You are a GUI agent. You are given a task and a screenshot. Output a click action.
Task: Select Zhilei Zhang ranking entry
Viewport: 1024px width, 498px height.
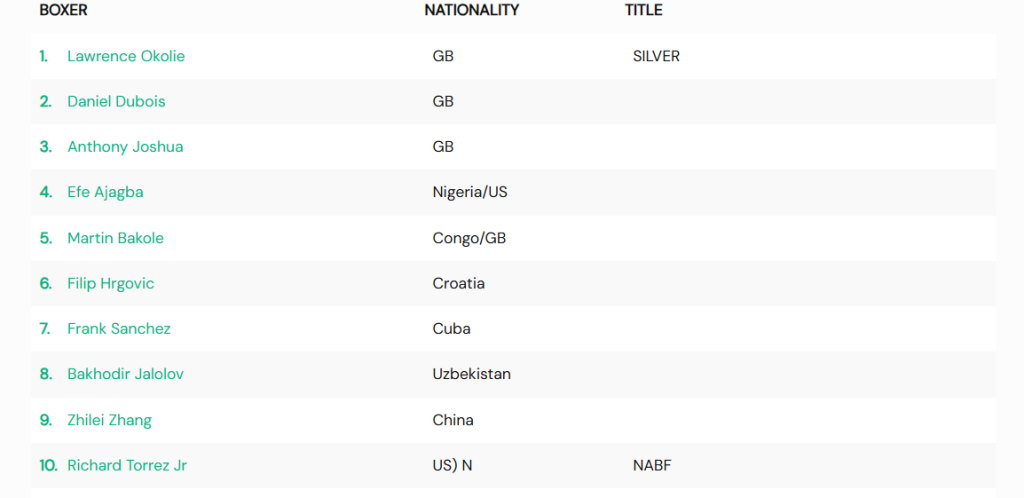(110, 420)
